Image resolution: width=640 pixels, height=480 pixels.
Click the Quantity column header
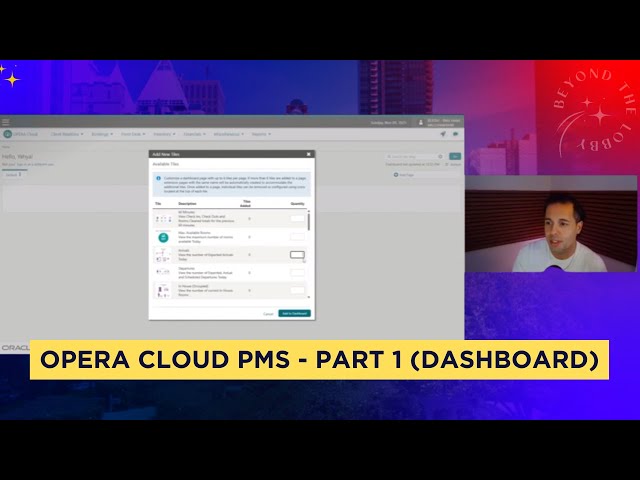coord(297,203)
